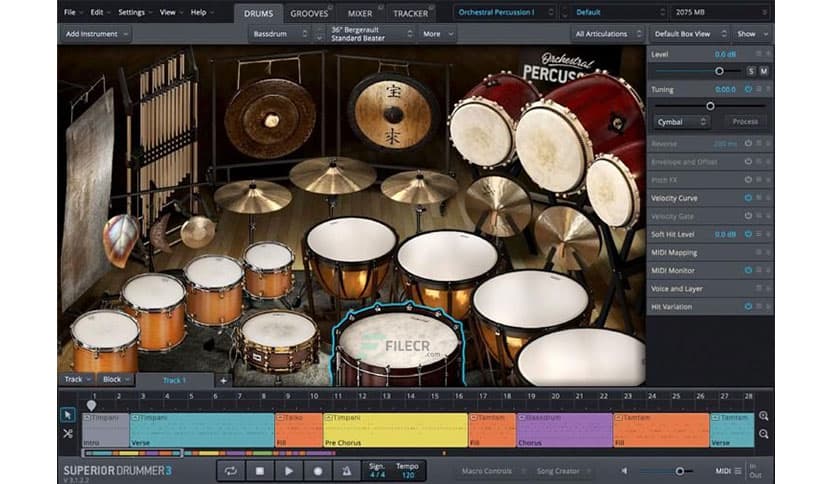
Task: Select the scissors cut tool
Action: [68, 434]
